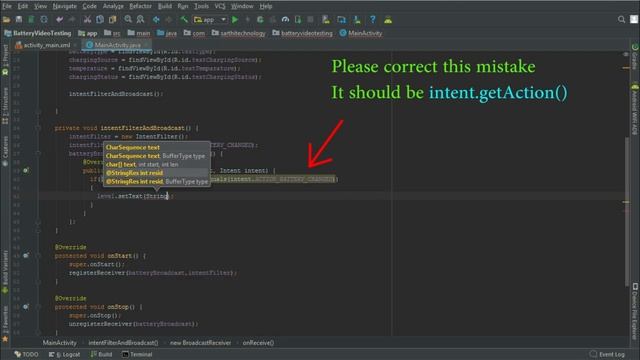
Task: Open Project Structure toolbar icon
Action: pyautogui.click(x=342, y=20)
